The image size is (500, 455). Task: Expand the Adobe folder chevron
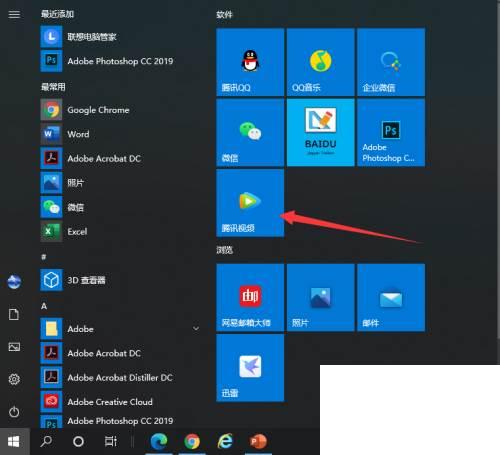point(196,329)
